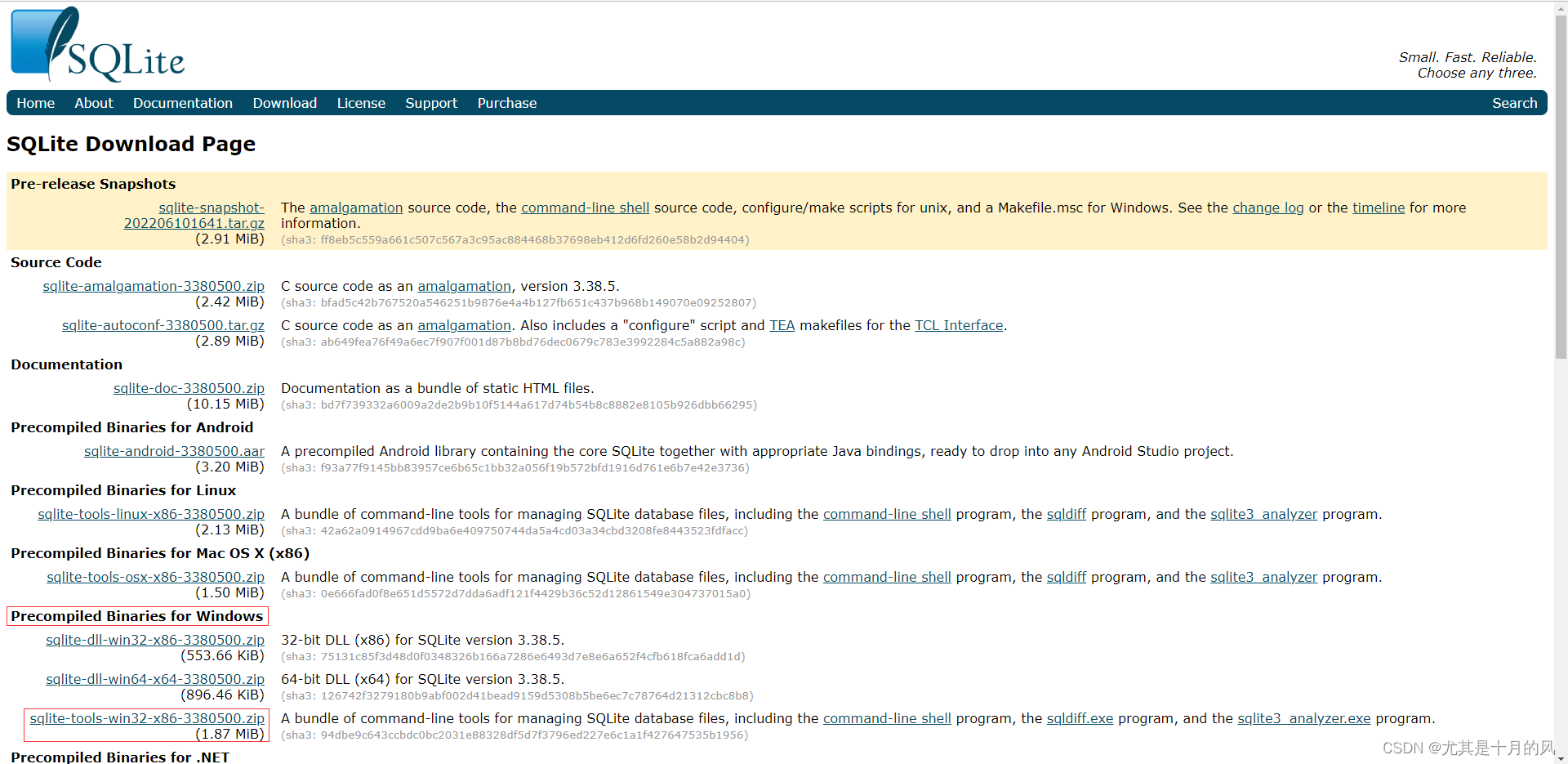Click the scrollbar down arrow
The height and width of the screenshot is (764, 1568).
click(1561, 757)
